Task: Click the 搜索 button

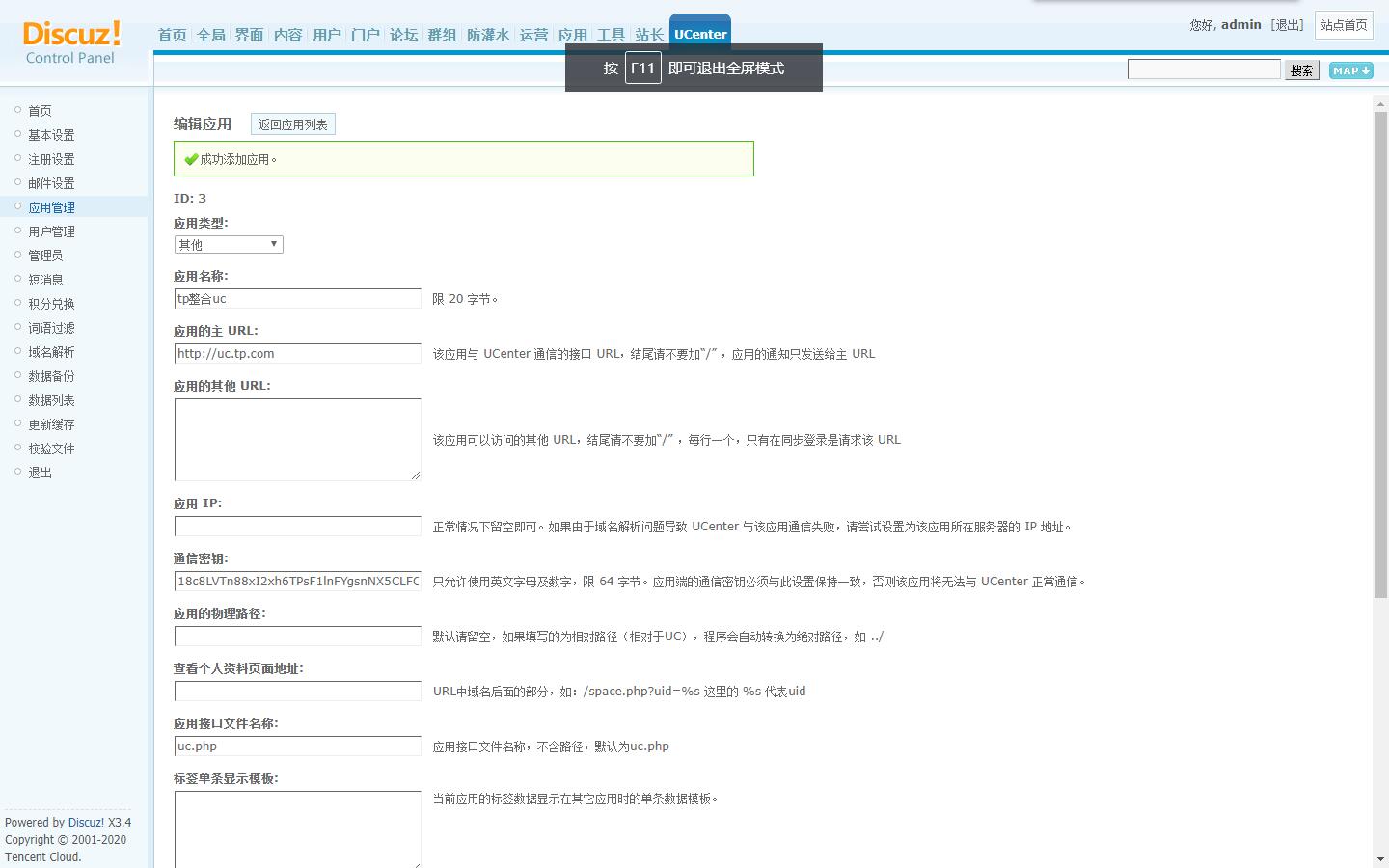Action: (x=1301, y=69)
